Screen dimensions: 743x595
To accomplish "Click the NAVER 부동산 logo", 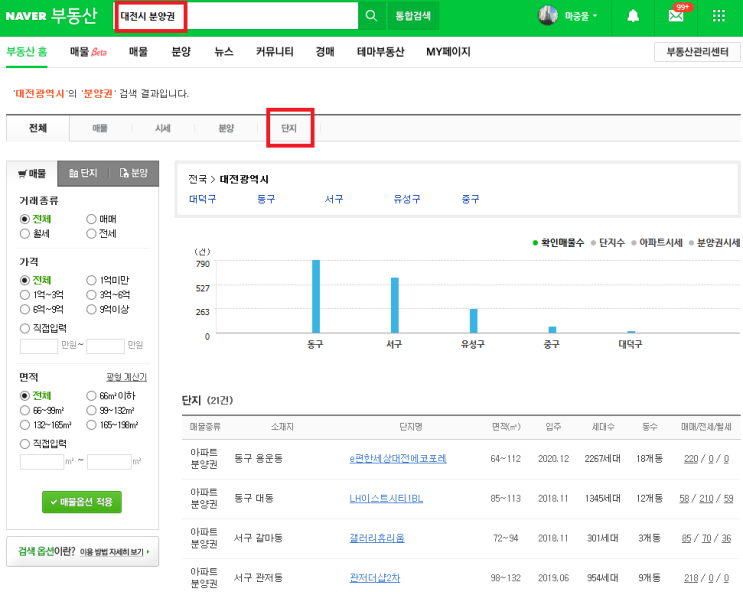I will tap(51, 16).
